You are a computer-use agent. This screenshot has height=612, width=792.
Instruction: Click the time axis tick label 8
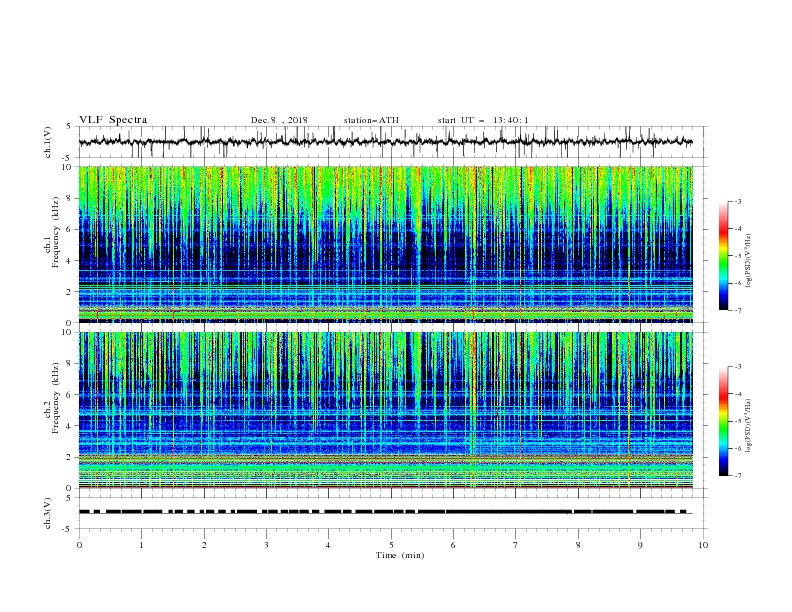point(578,545)
